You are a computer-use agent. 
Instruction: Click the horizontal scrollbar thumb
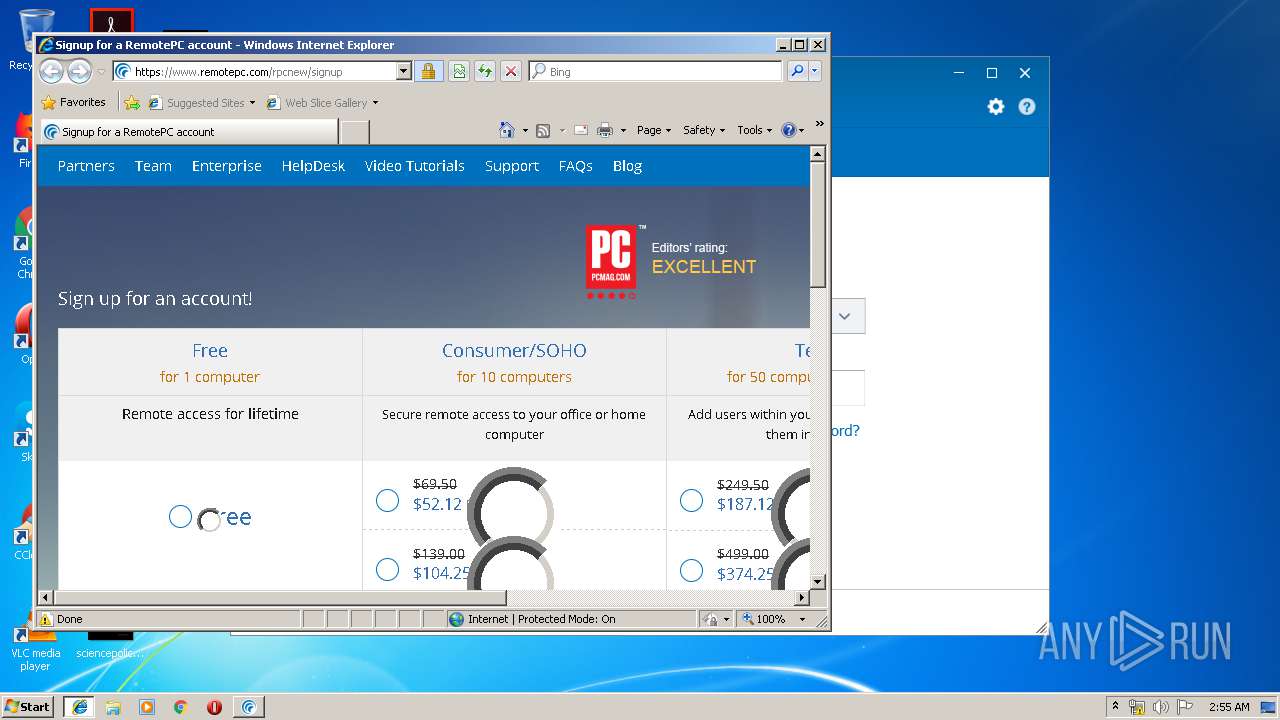280,598
